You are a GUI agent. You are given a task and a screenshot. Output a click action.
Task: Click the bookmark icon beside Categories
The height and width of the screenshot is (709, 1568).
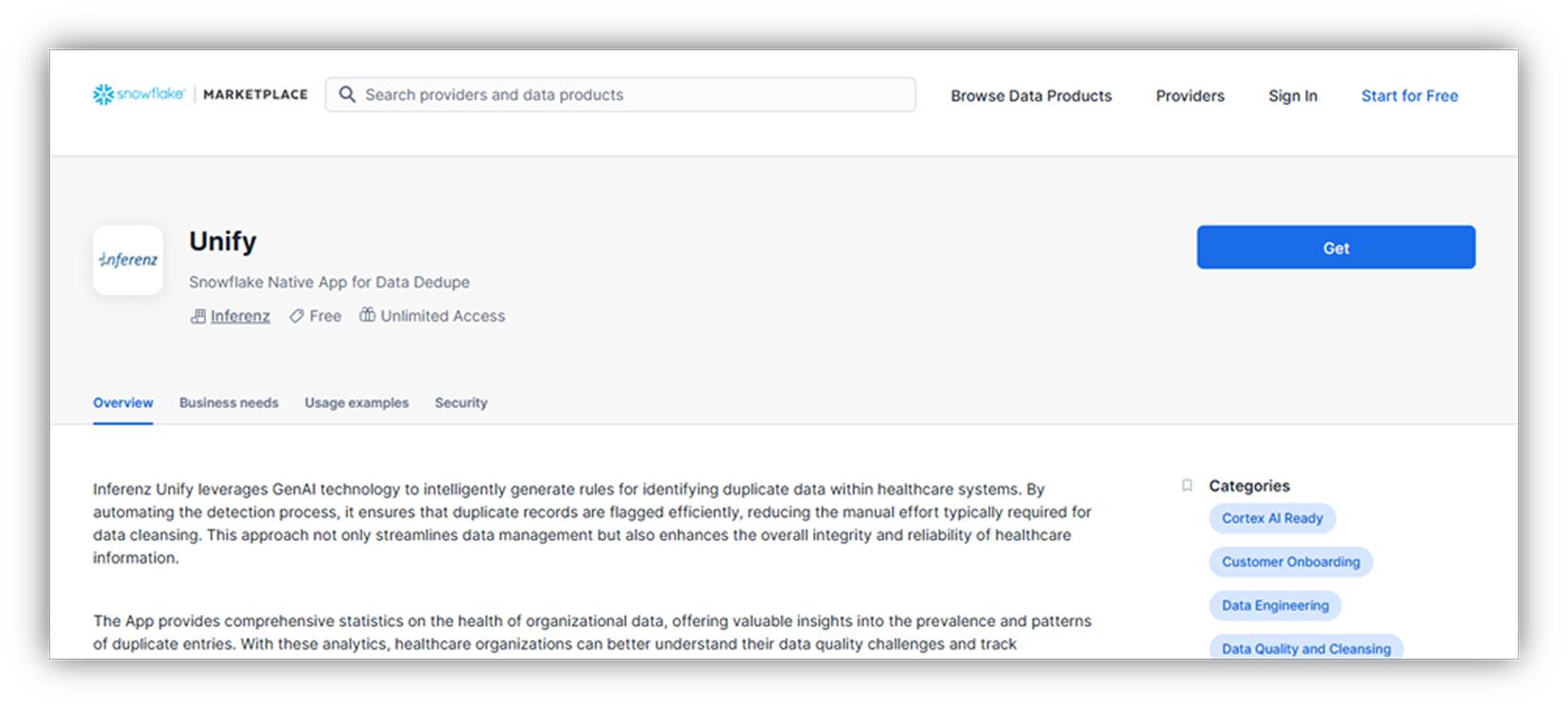pos(1187,486)
